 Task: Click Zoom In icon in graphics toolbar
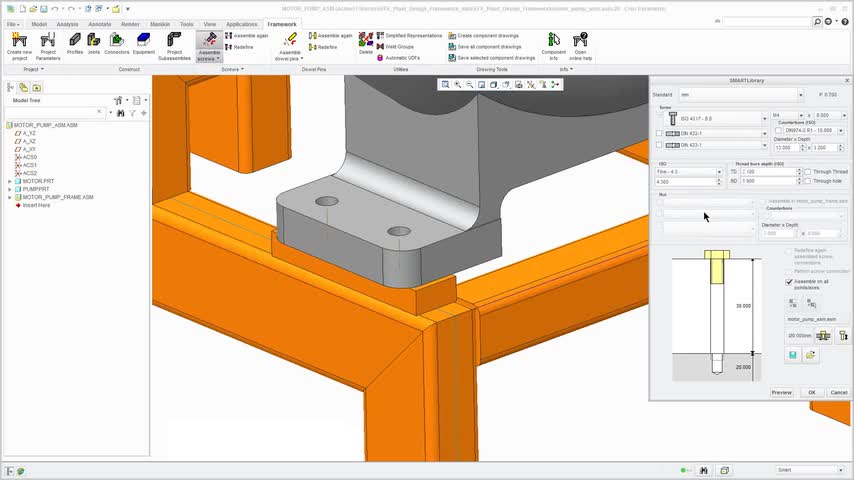[x=458, y=84]
